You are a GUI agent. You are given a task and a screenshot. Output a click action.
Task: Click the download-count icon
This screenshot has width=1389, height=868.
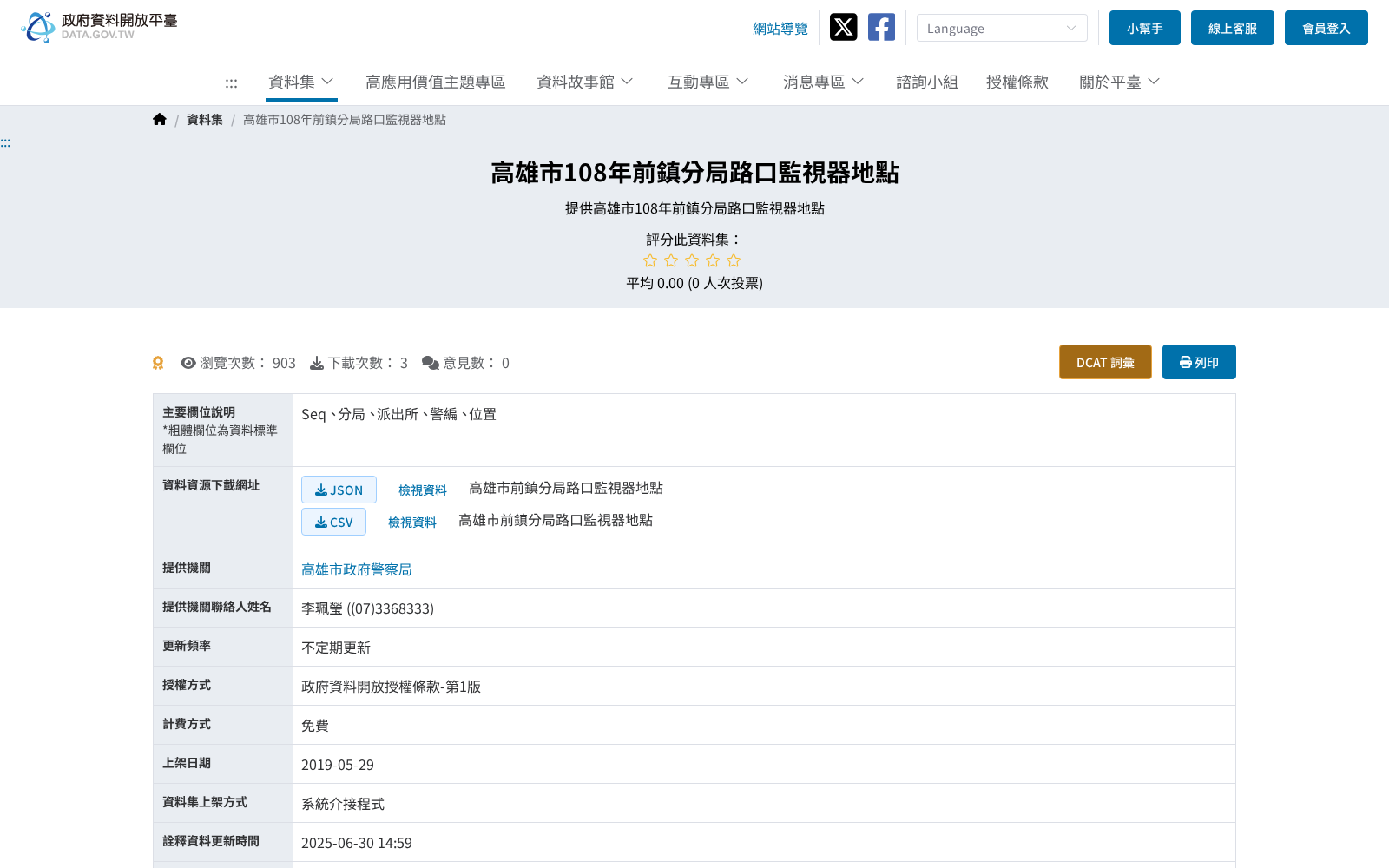click(x=317, y=363)
